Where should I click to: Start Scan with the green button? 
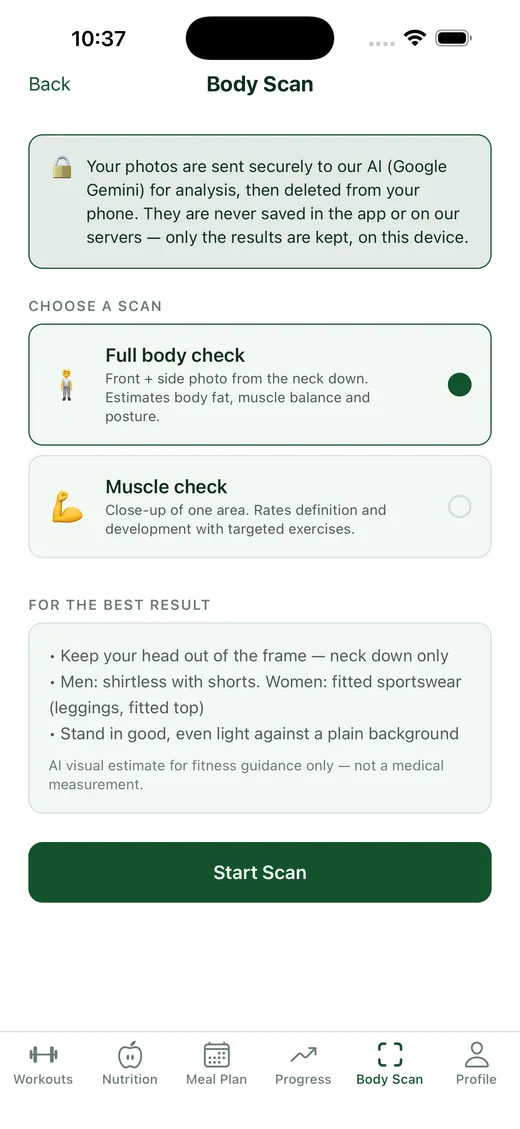260,872
